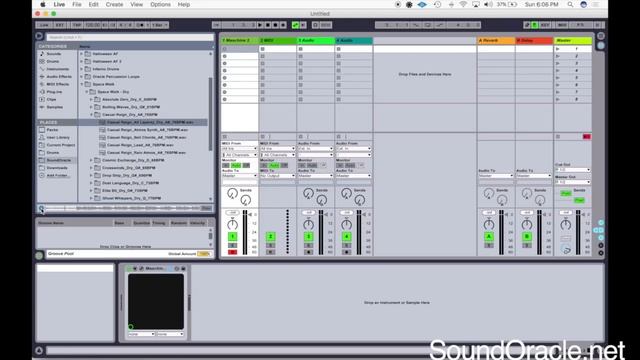
Task: Select the Master track header
Action: [x=573, y=40]
